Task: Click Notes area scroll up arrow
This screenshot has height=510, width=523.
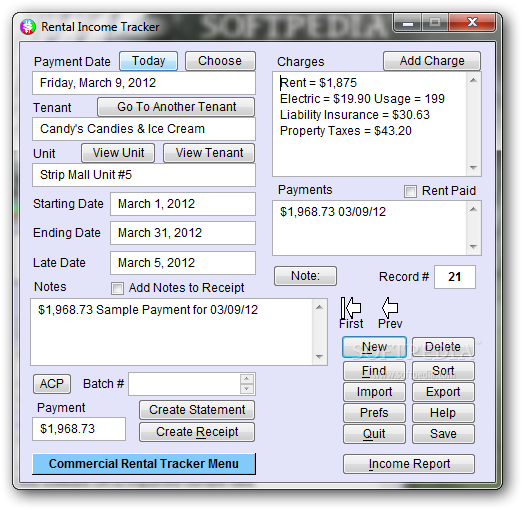Action: (319, 307)
